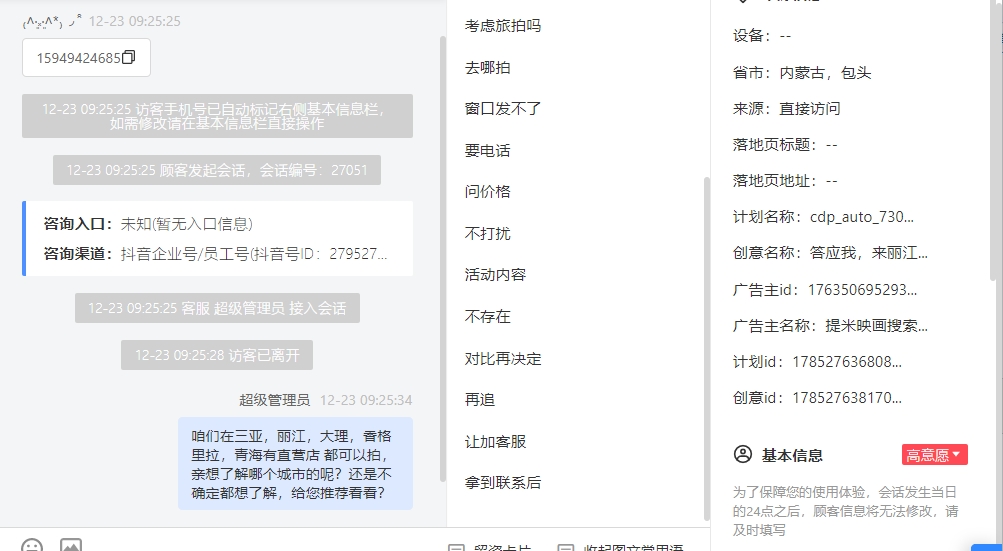
Task: Click the notice 访客手机号已自动标记右侧基本信息栏
Action: point(217,116)
